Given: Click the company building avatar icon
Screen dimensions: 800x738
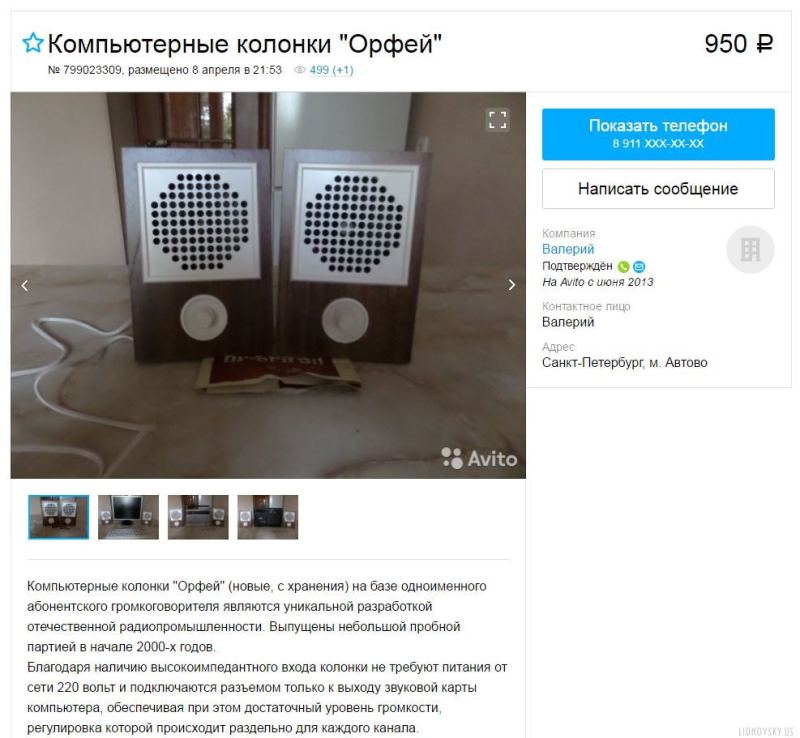Looking at the screenshot, I should pyautogui.click(x=750, y=250).
